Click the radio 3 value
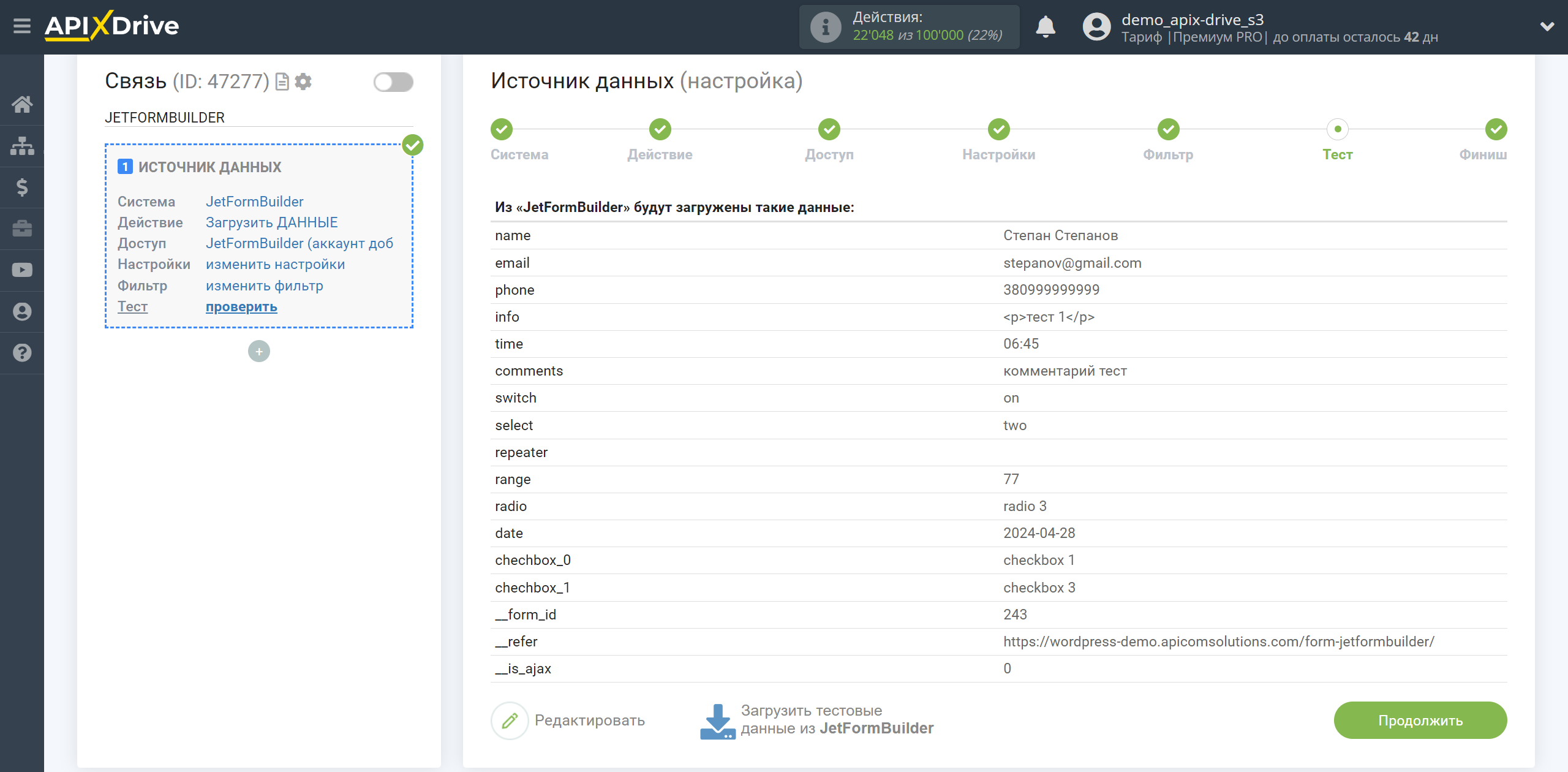Image resolution: width=1568 pixels, height=772 pixels. tap(1025, 506)
